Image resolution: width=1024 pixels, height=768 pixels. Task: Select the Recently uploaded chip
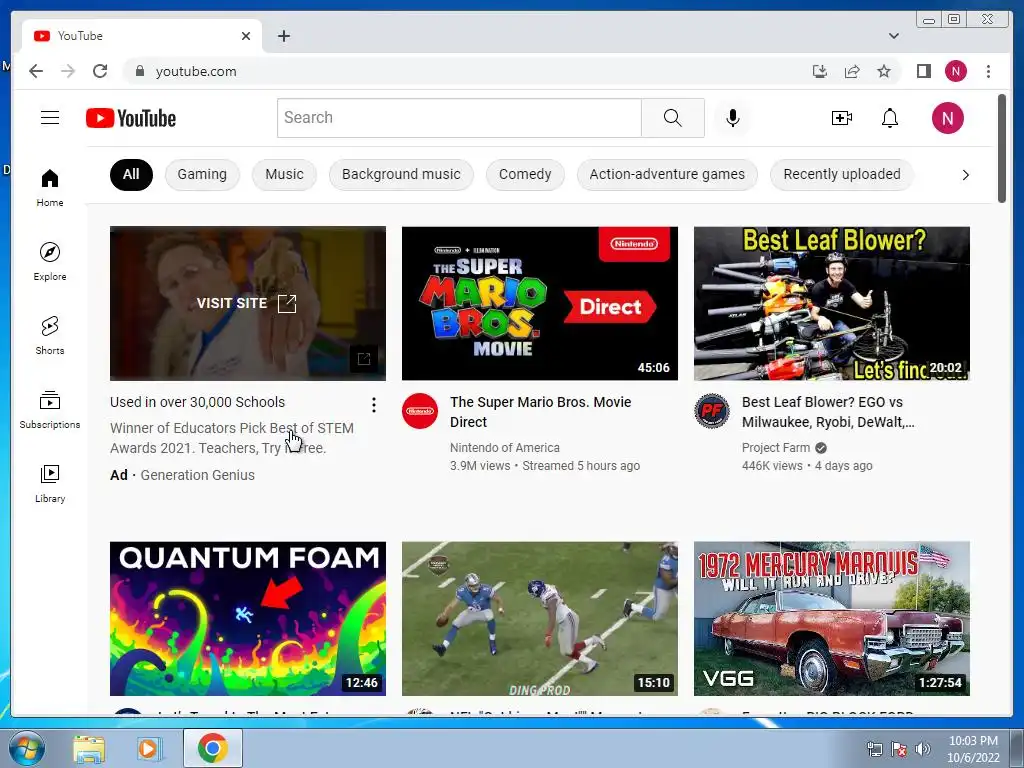[x=842, y=174]
